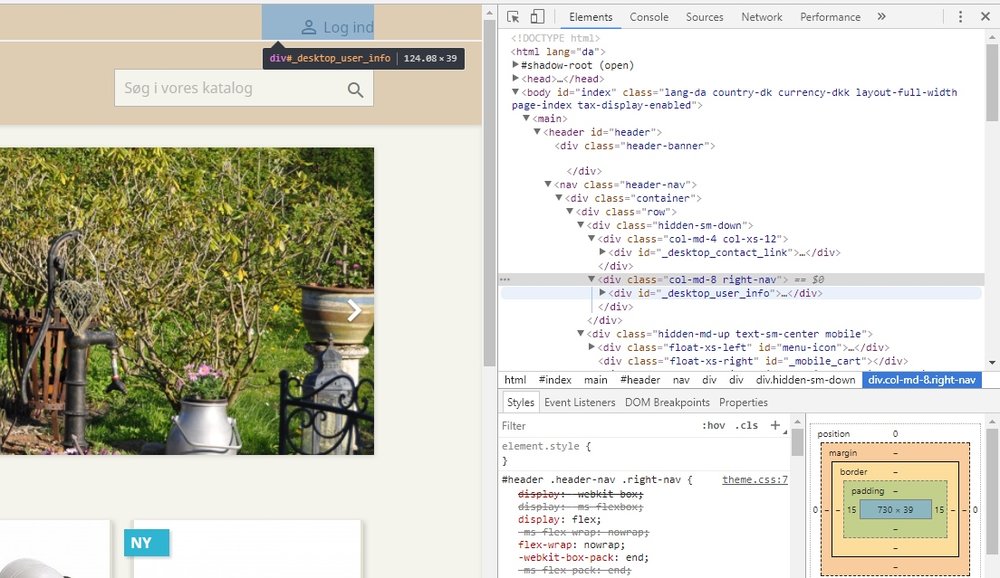Collapse the nav class="header-nav" node

(x=548, y=184)
